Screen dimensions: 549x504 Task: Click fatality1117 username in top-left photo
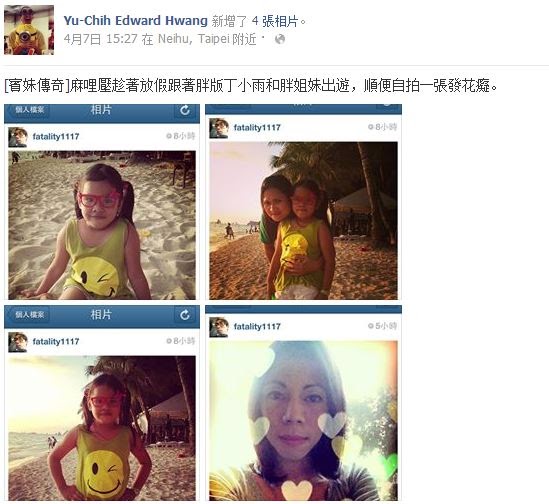[56, 137]
